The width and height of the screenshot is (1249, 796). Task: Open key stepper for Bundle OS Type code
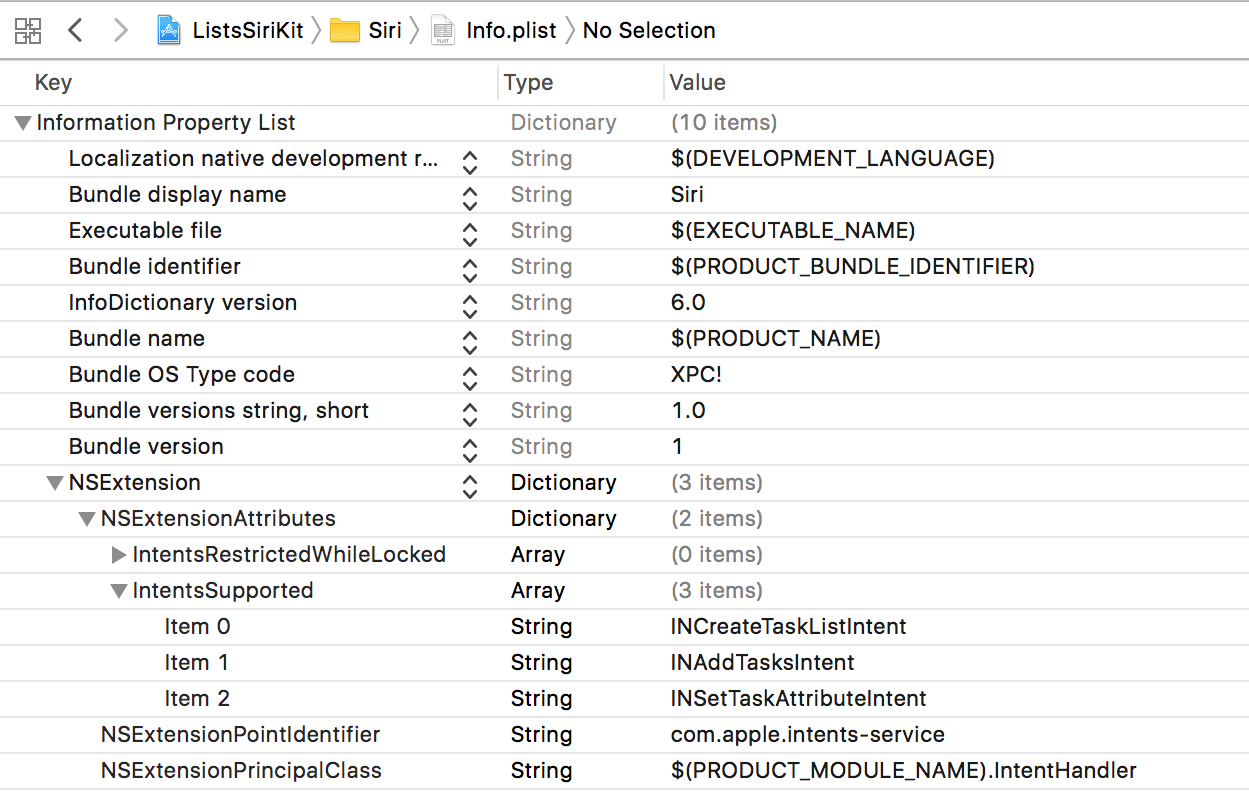[470, 376]
